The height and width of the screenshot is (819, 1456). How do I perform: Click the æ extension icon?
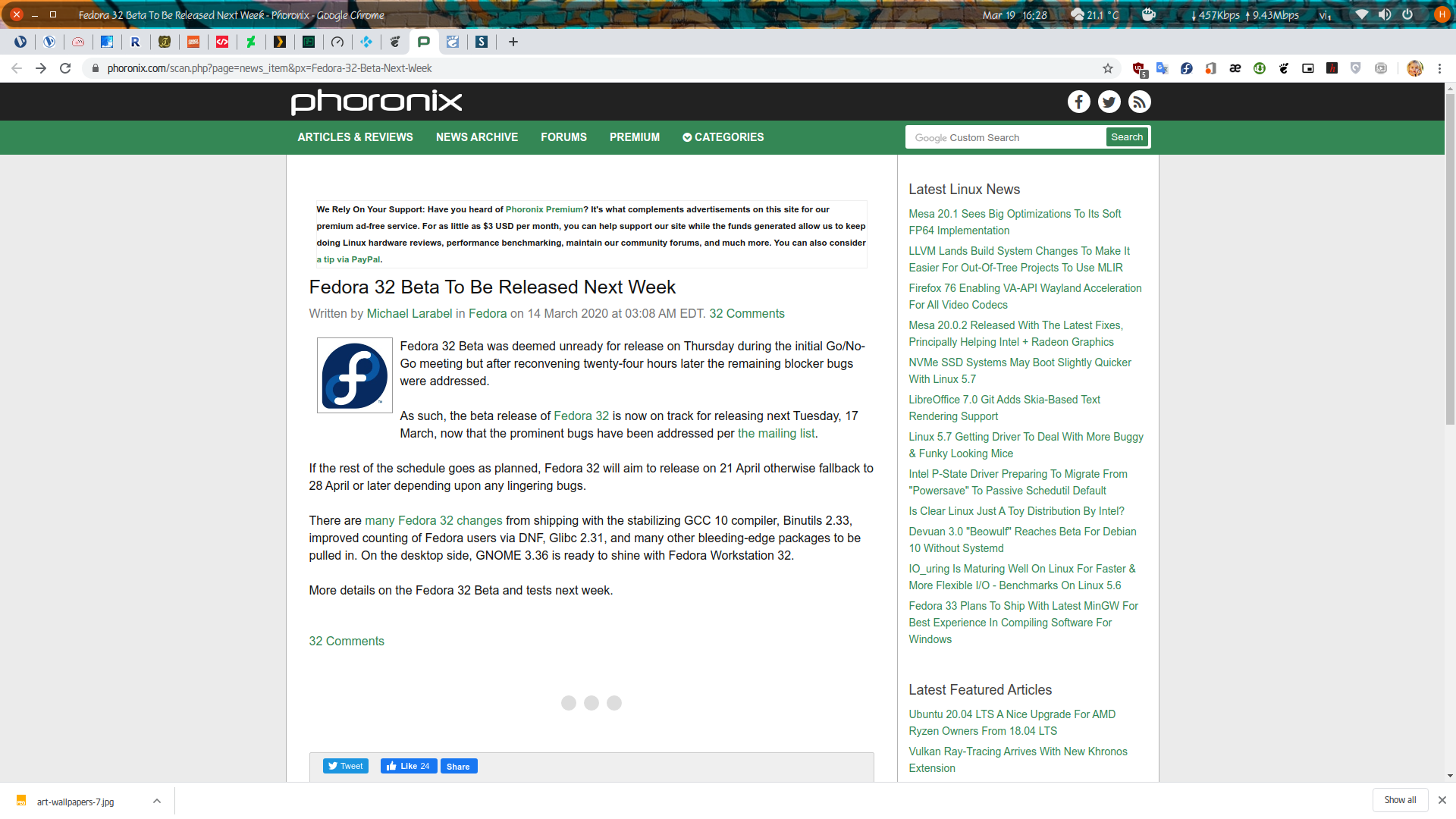[1235, 68]
